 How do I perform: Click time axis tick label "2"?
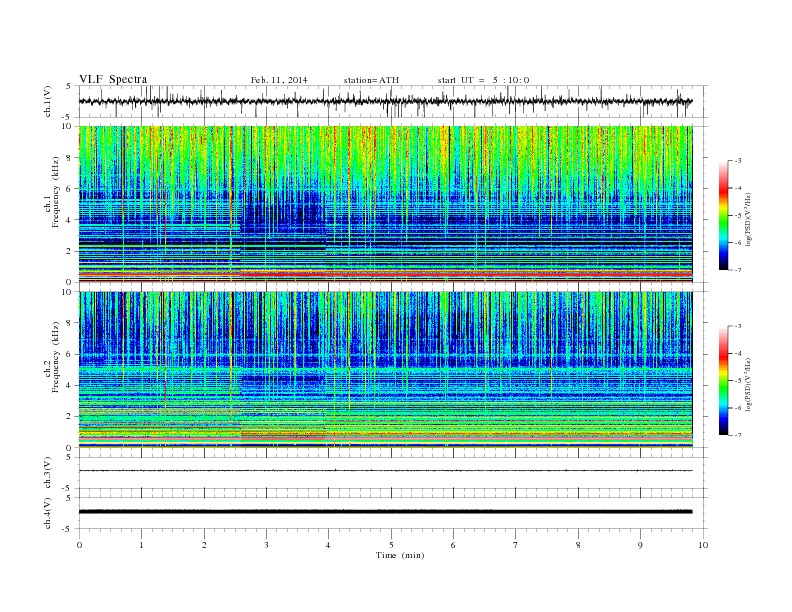click(x=204, y=545)
